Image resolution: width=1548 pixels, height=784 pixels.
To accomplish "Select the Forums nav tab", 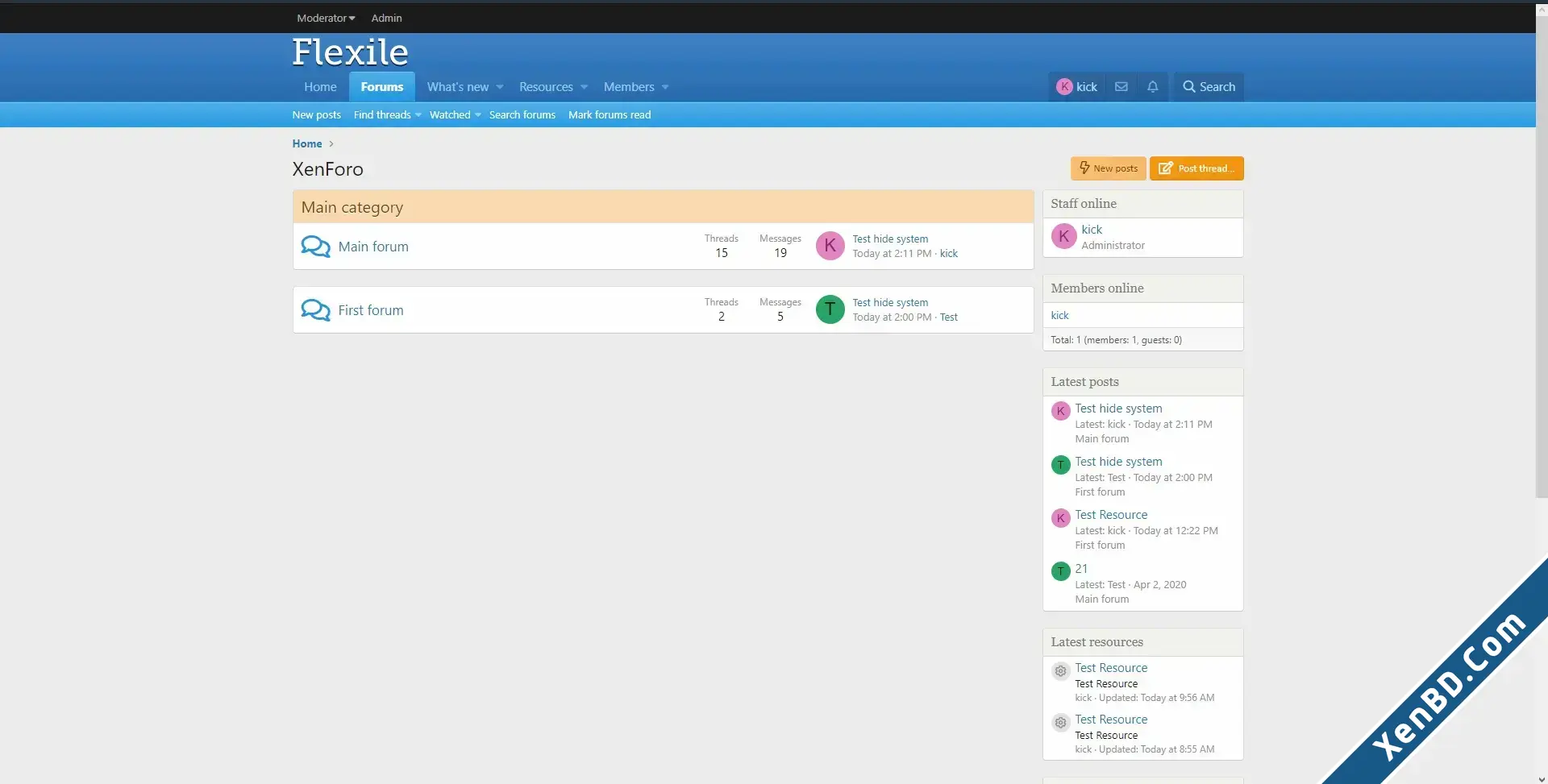I will (x=382, y=87).
